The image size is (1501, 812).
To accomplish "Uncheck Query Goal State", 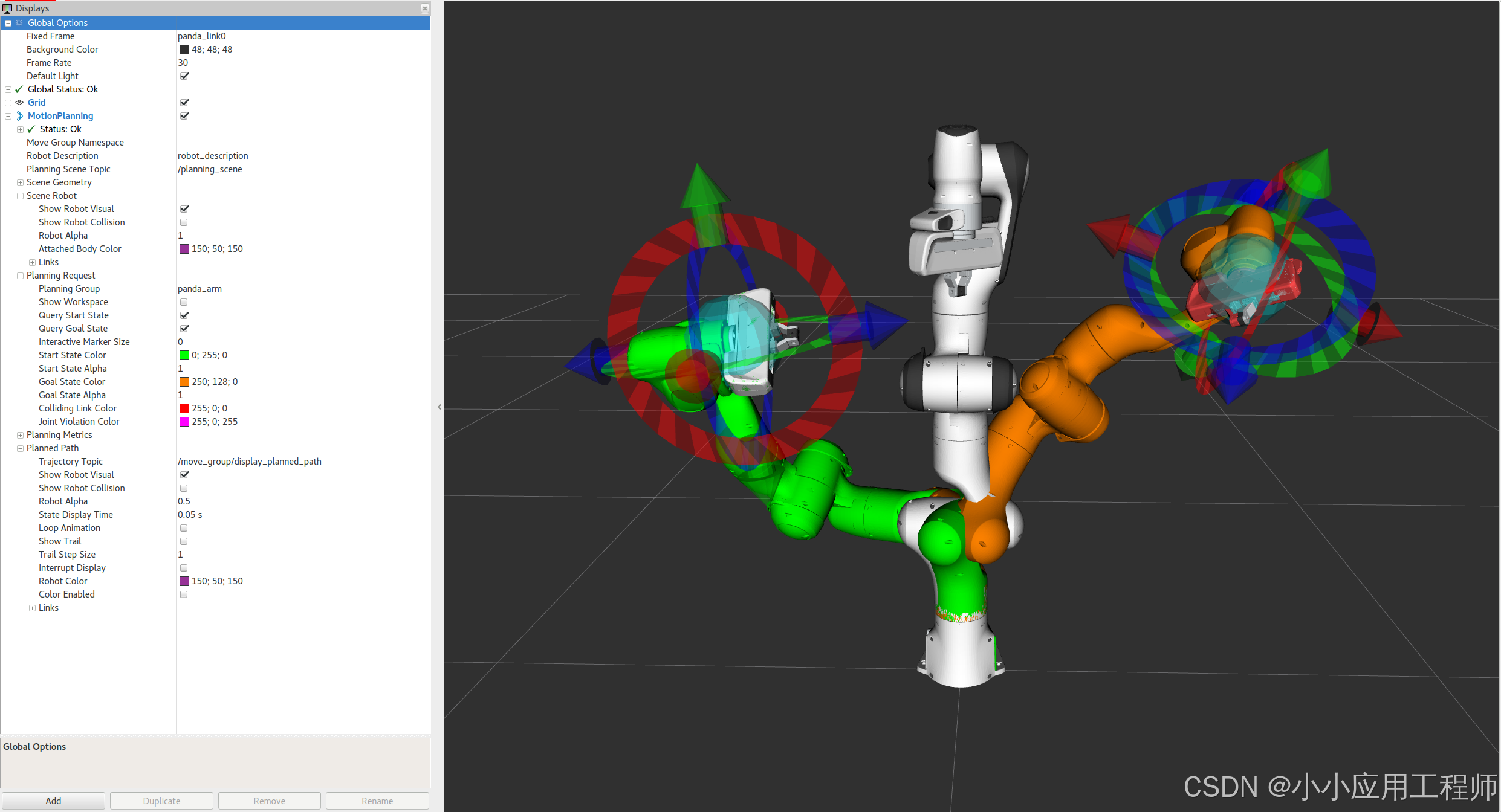I will click(x=184, y=329).
